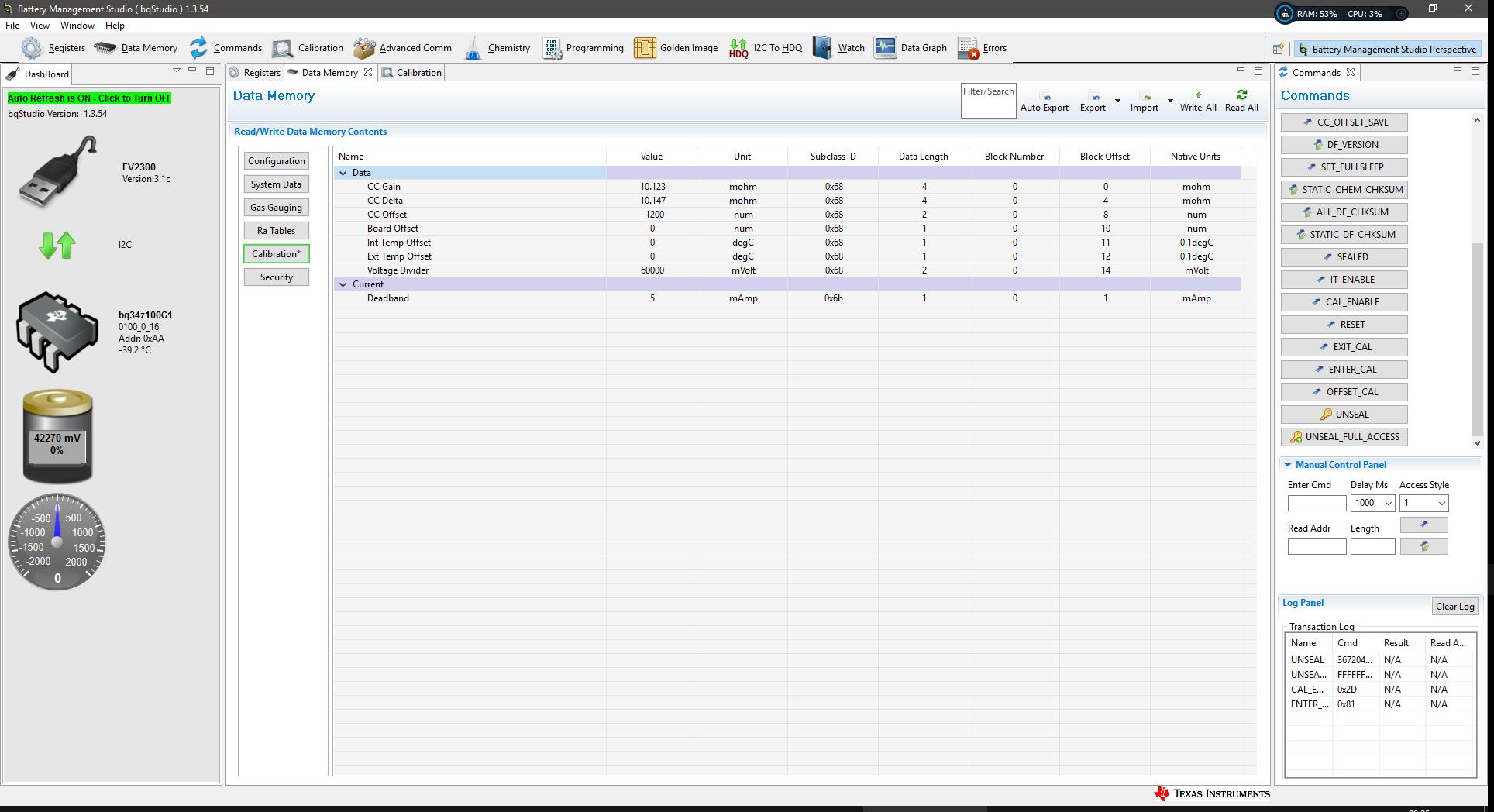Turn off Auto Refresh in DashBoard
The width and height of the screenshot is (1494, 812).
coord(89,98)
